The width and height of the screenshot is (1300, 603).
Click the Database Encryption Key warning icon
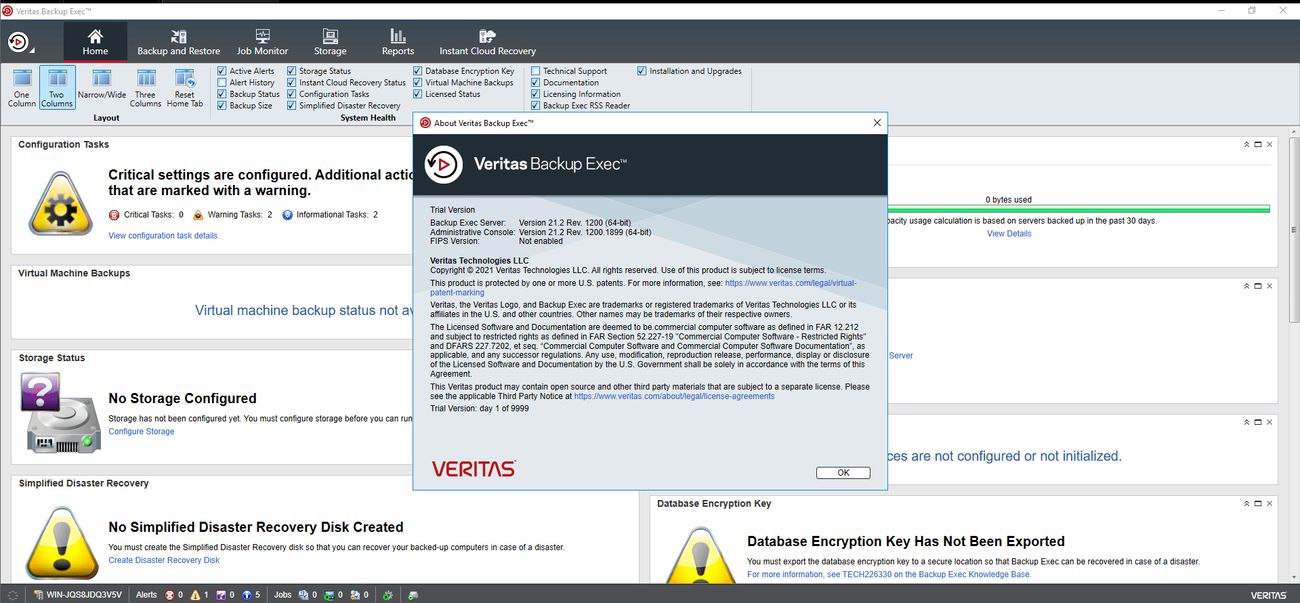(x=700, y=556)
